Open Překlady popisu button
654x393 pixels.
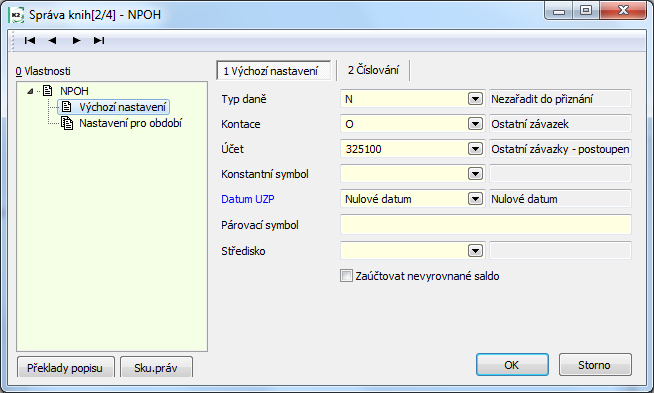tap(65, 367)
